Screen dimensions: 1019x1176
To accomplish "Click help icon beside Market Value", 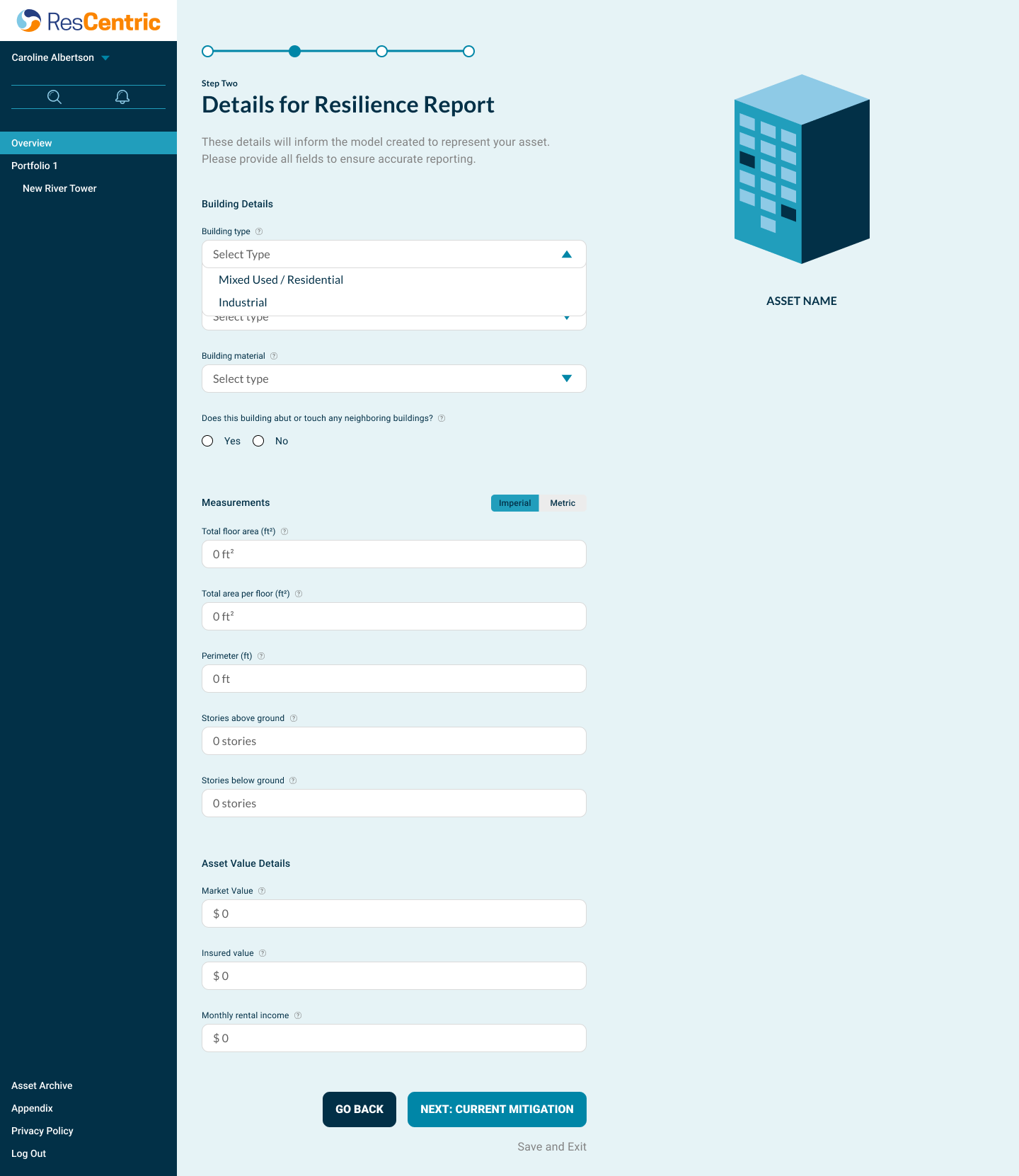I will [x=262, y=891].
